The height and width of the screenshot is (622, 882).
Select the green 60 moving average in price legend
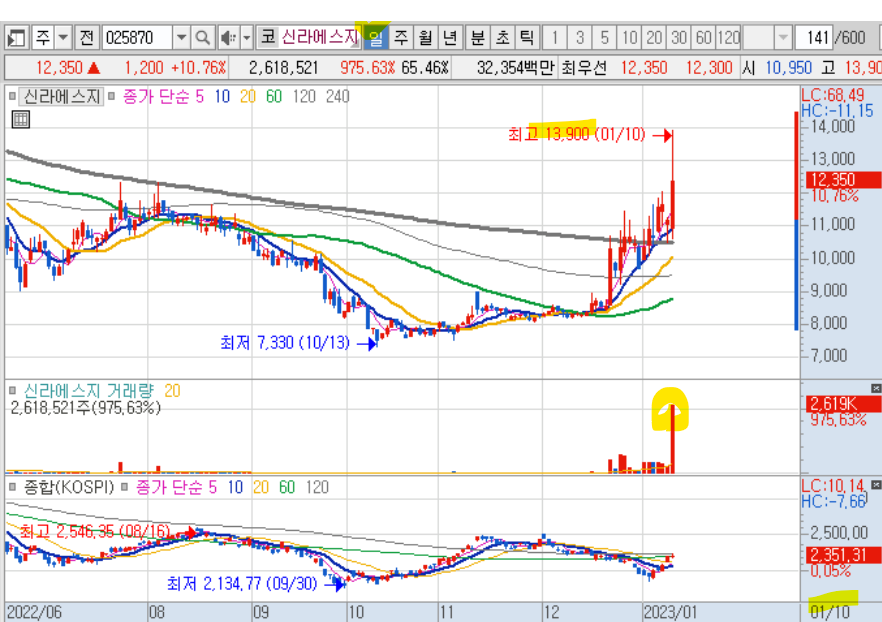274,97
